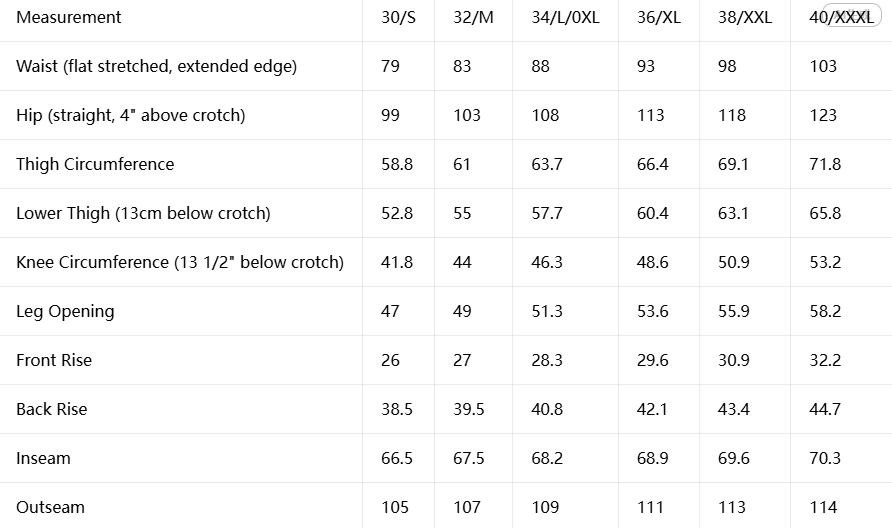Image resolution: width=892 pixels, height=528 pixels.
Task: Click the 34/L/0XL size header
Action: click(565, 17)
